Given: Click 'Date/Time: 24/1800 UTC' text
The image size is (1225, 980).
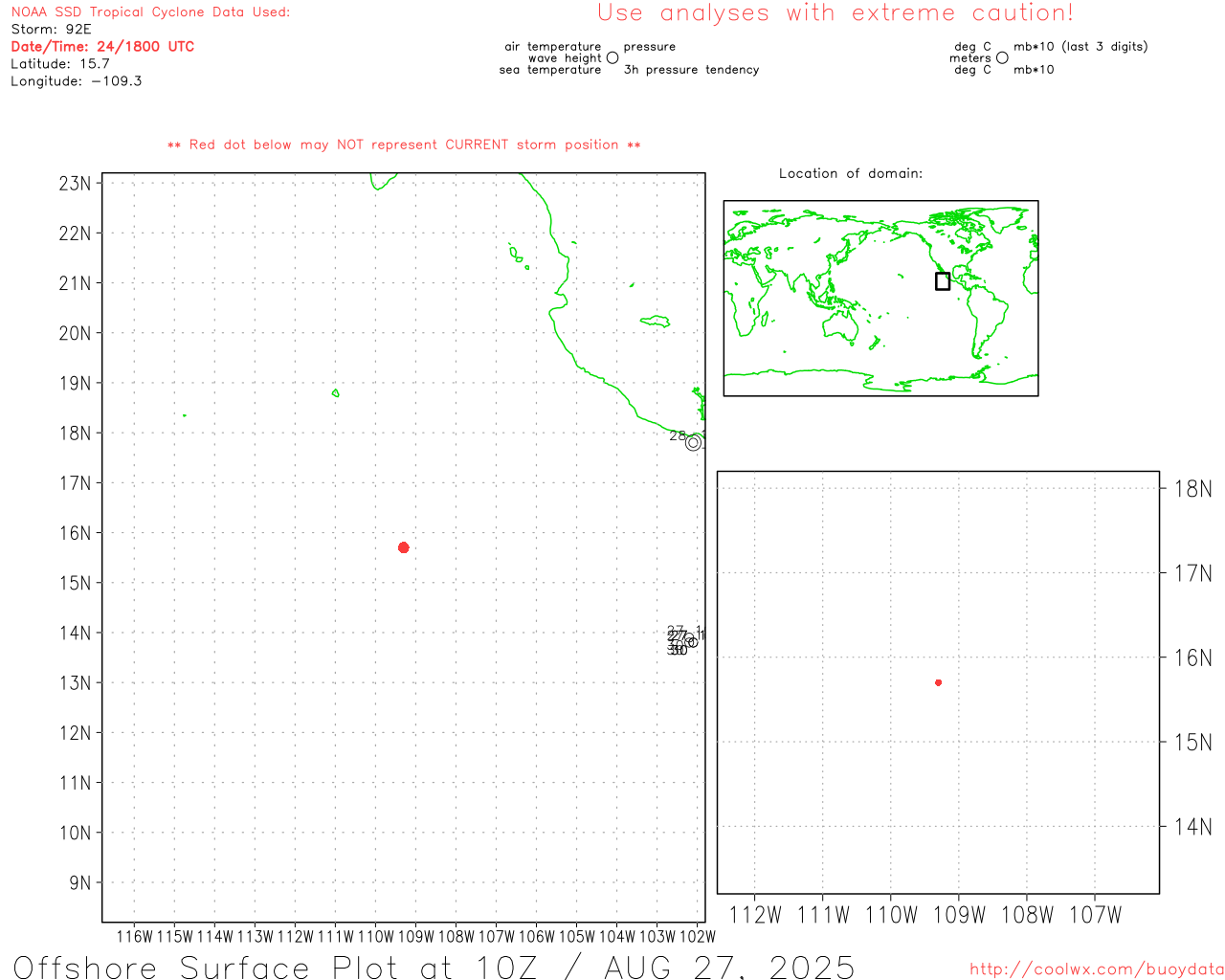Looking at the screenshot, I should point(102,47).
